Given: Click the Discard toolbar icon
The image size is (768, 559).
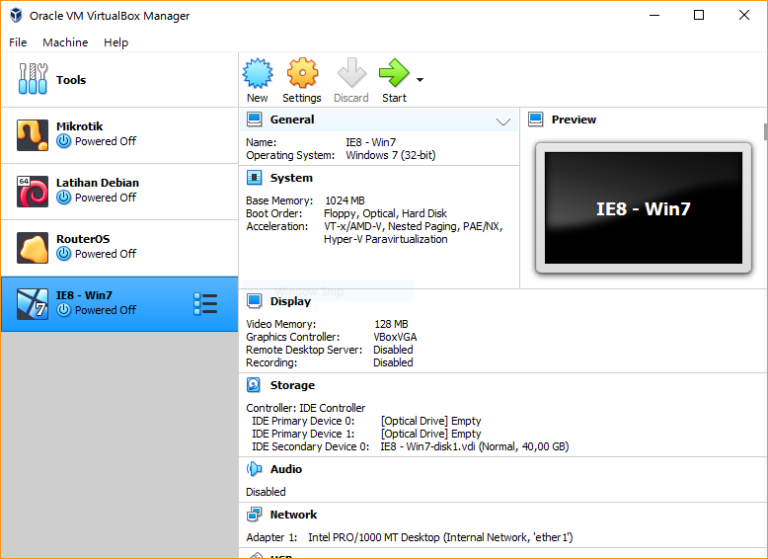Looking at the screenshot, I should [x=351, y=74].
